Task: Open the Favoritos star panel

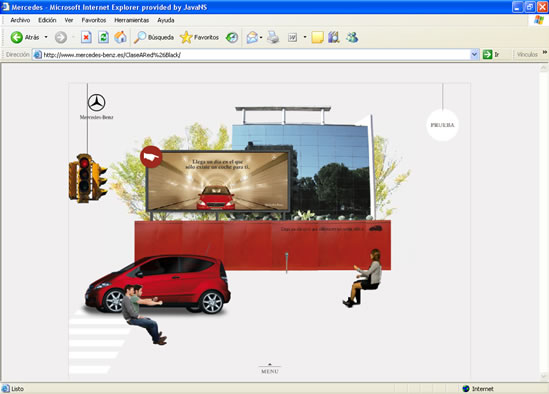Action: (x=199, y=37)
